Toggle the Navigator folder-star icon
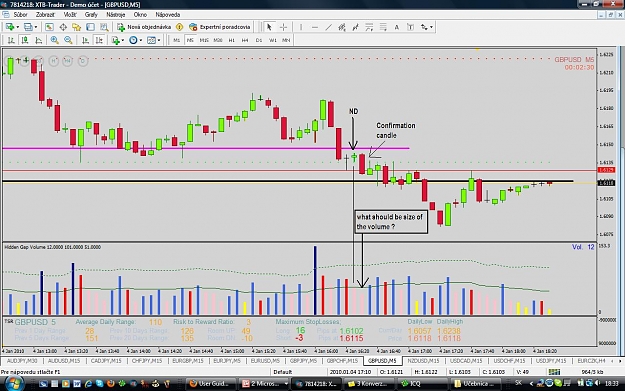625x391 pixels. 77,27
